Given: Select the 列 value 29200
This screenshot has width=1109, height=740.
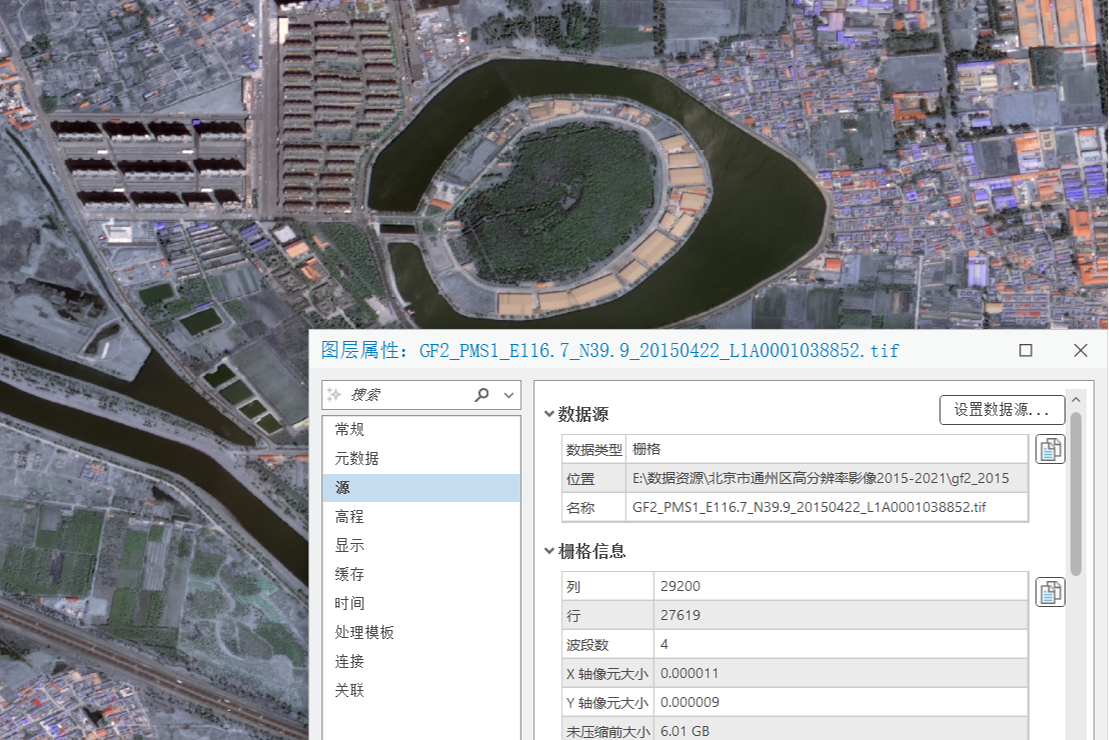Looking at the screenshot, I should (x=680, y=586).
